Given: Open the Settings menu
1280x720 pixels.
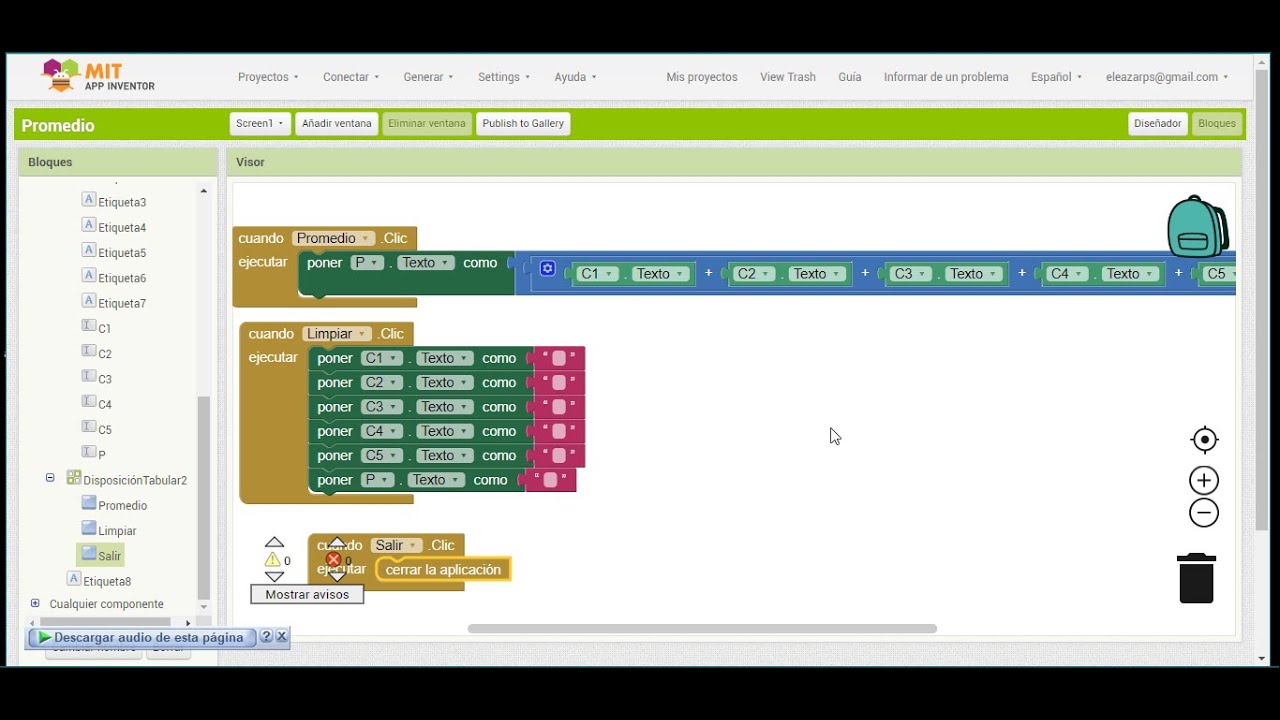Looking at the screenshot, I should click(504, 77).
